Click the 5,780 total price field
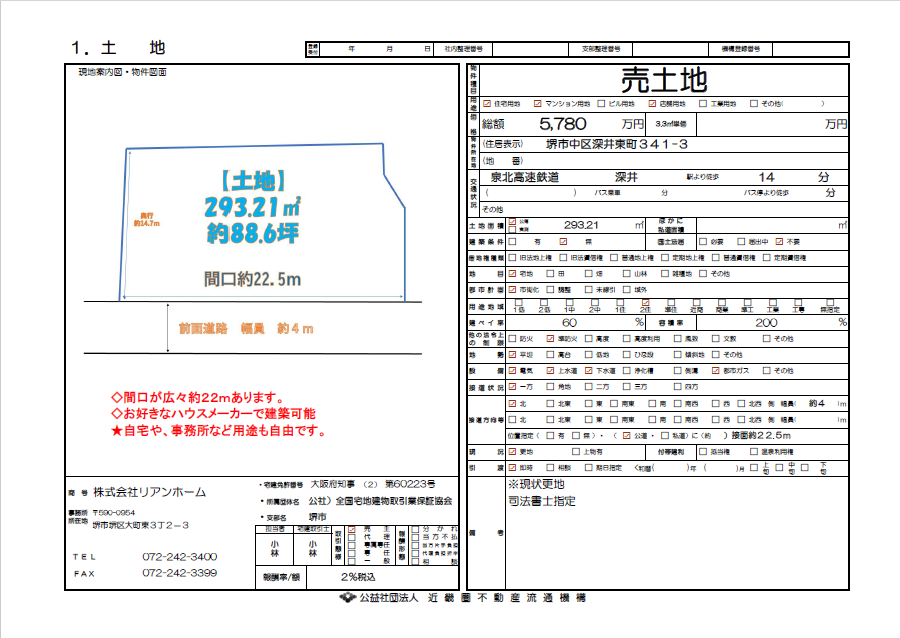The height and width of the screenshot is (638, 900). (561, 125)
